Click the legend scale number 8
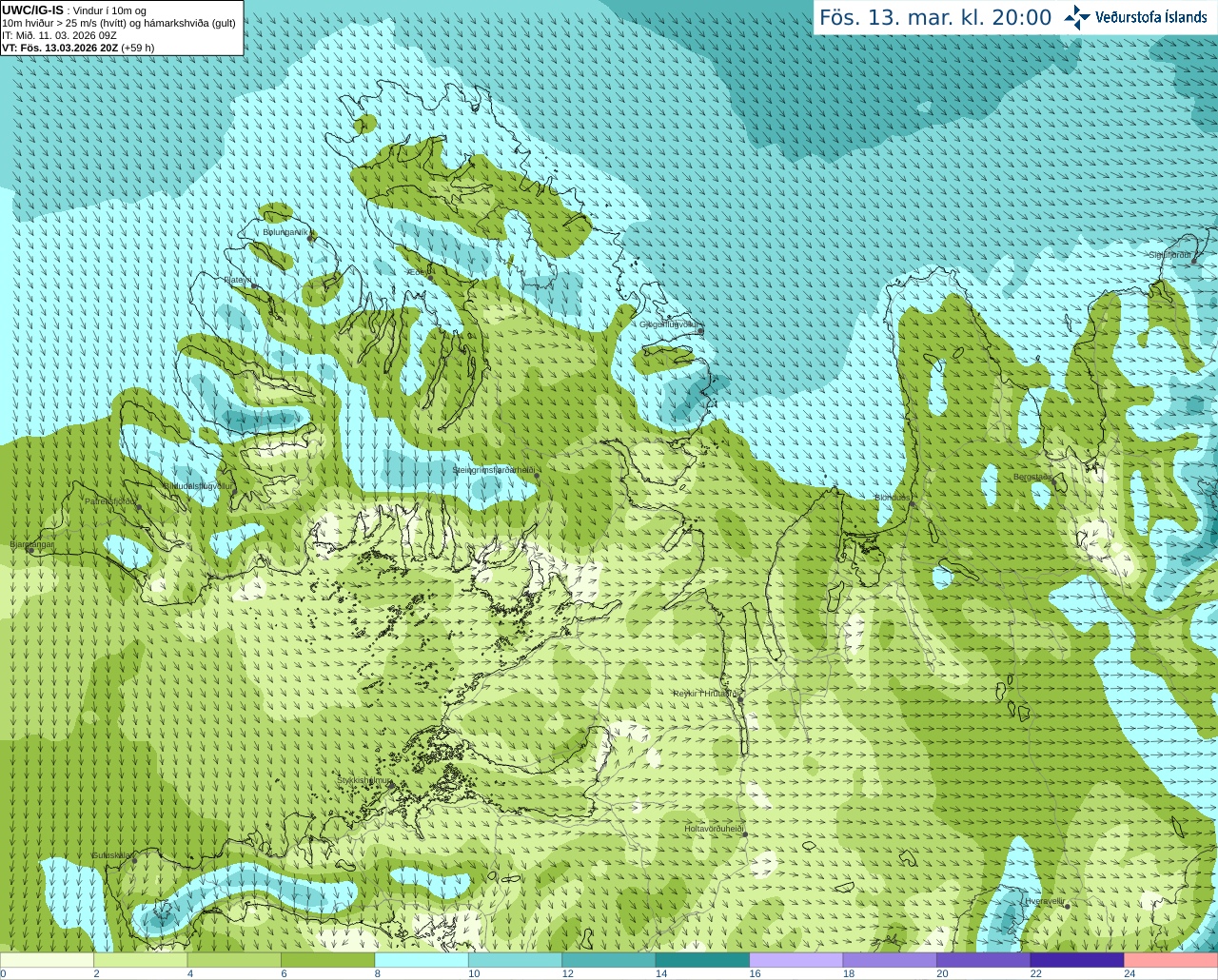 378,973
